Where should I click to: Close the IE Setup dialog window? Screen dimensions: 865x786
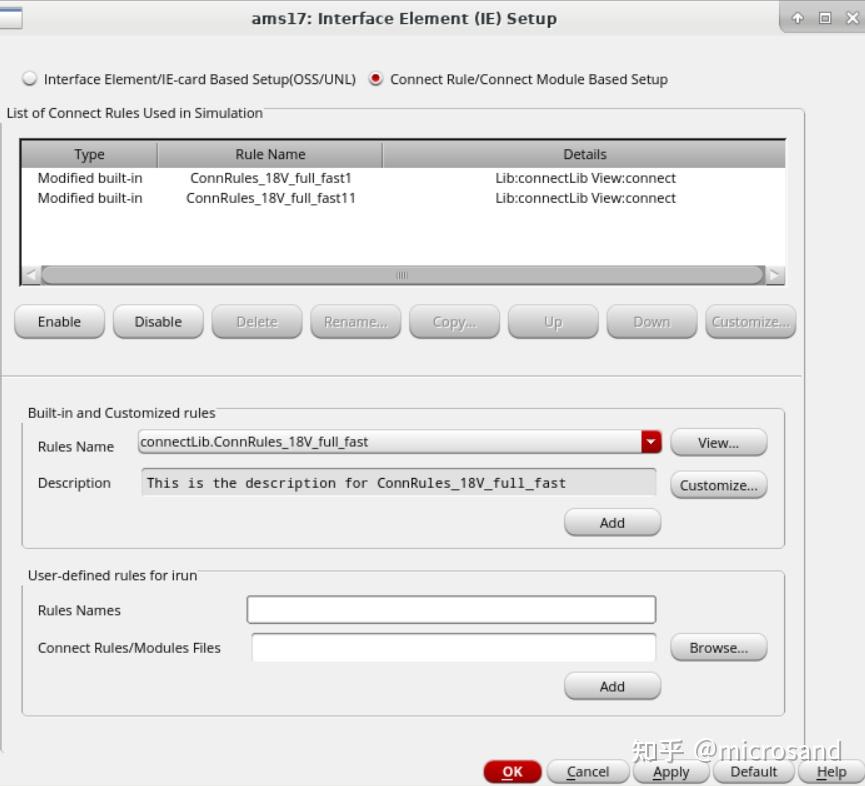(852, 18)
